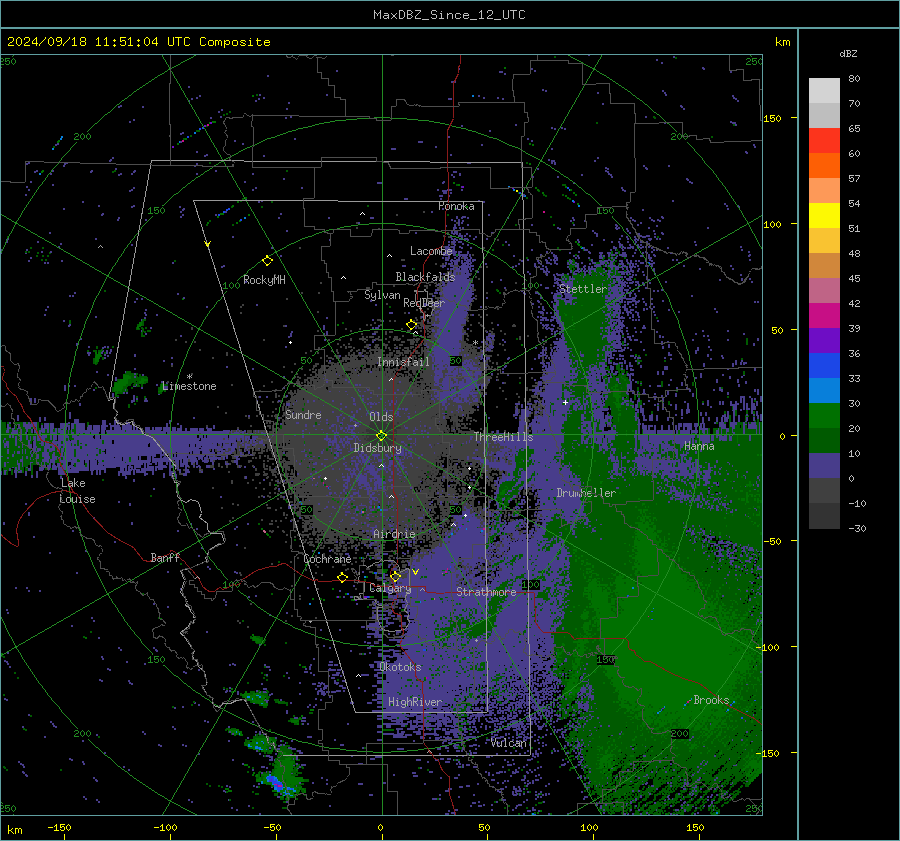Image resolution: width=900 pixels, height=841 pixels.
Task: Click the Okotoks town label
Action: point(400,667)
